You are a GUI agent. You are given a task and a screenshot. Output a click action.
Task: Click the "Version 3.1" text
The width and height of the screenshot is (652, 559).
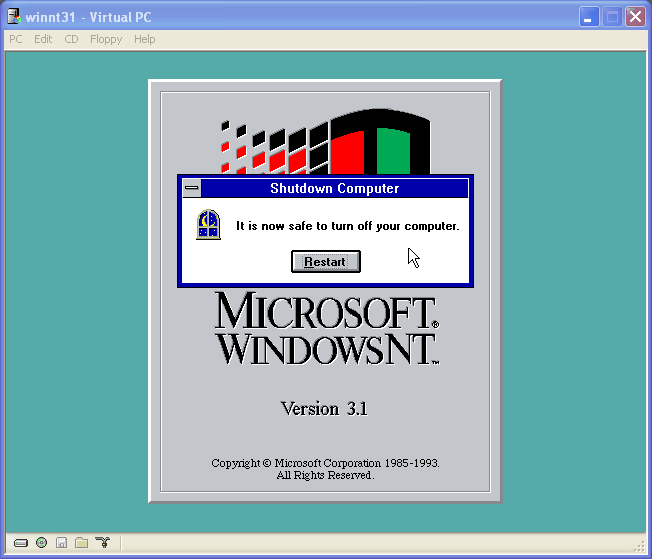tap(324, 408)
